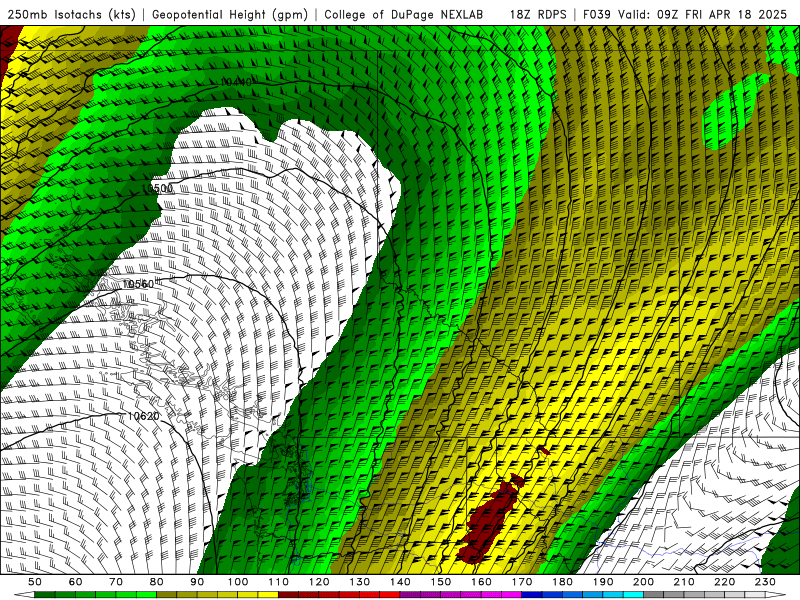The image size is (800, 600).
Task: Click the 130 knots color bar label
Action: click(x=360, y=582)
